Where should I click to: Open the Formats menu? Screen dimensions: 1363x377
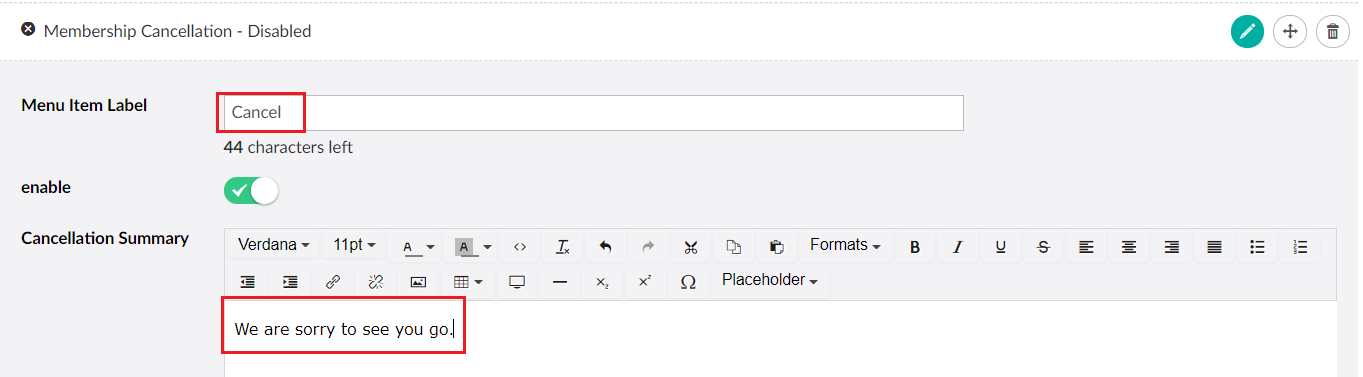(x=845, y=245)
